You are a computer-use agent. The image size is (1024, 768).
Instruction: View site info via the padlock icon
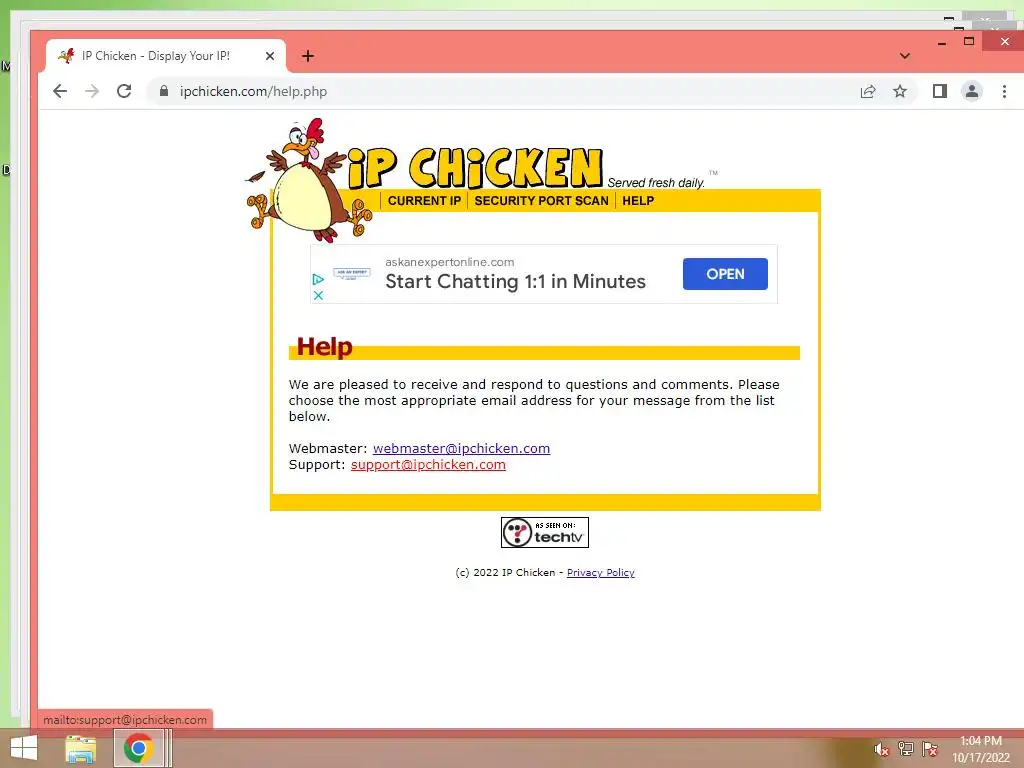click(x=164, y=91)
